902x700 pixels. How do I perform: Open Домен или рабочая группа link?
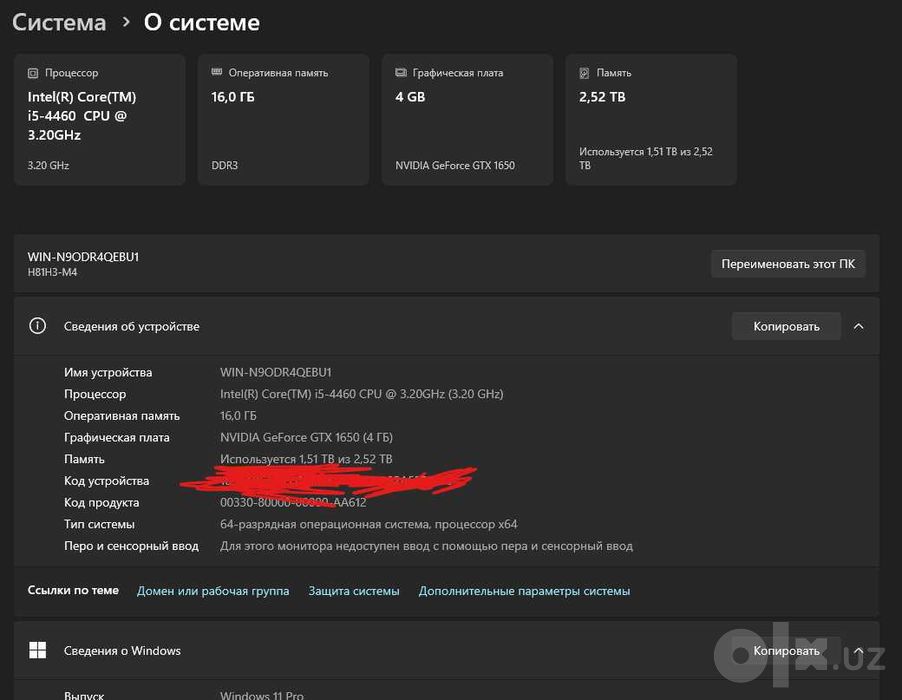(x=213, y=591)
